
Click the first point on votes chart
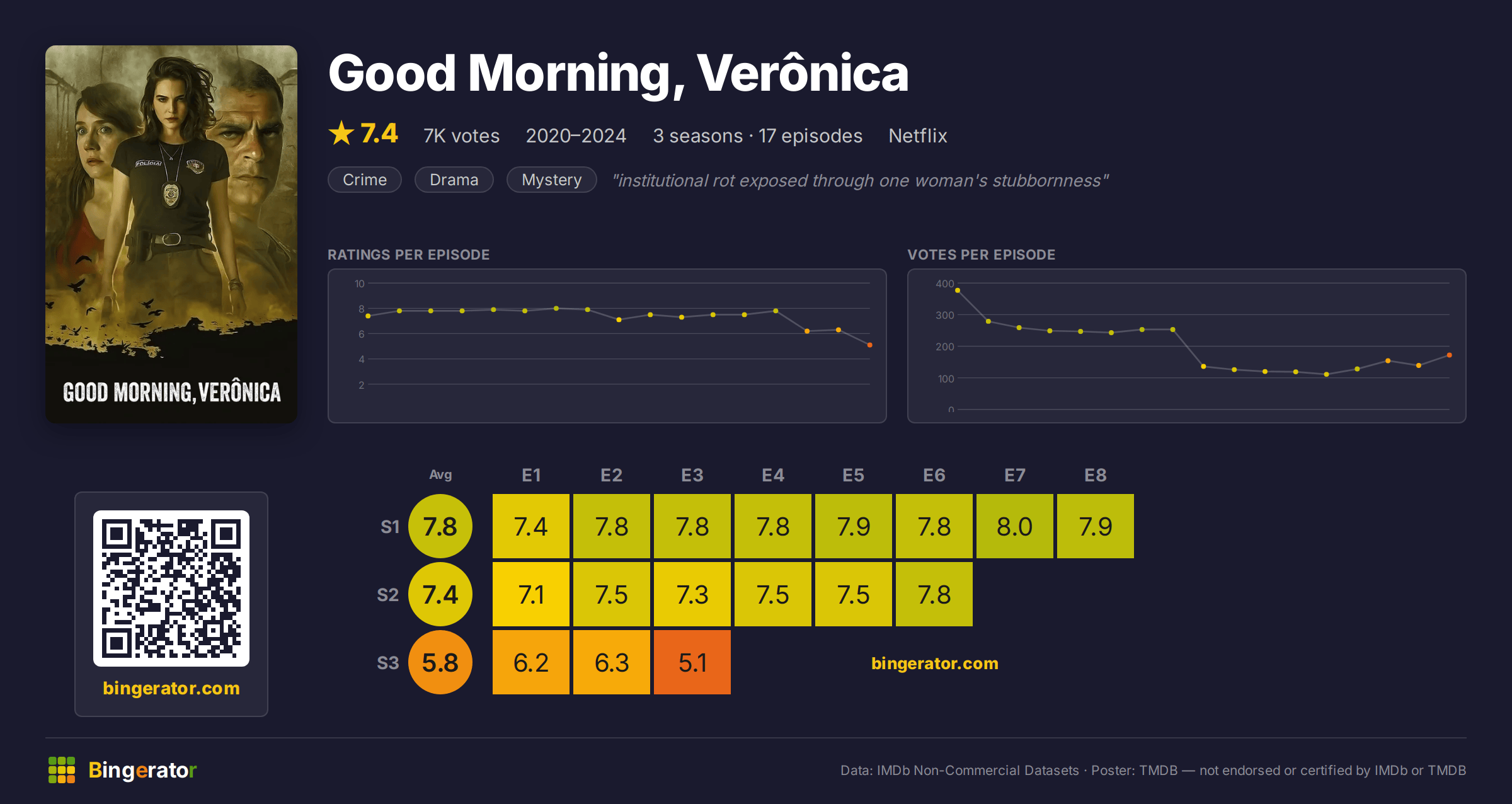[x=958, y=290]
